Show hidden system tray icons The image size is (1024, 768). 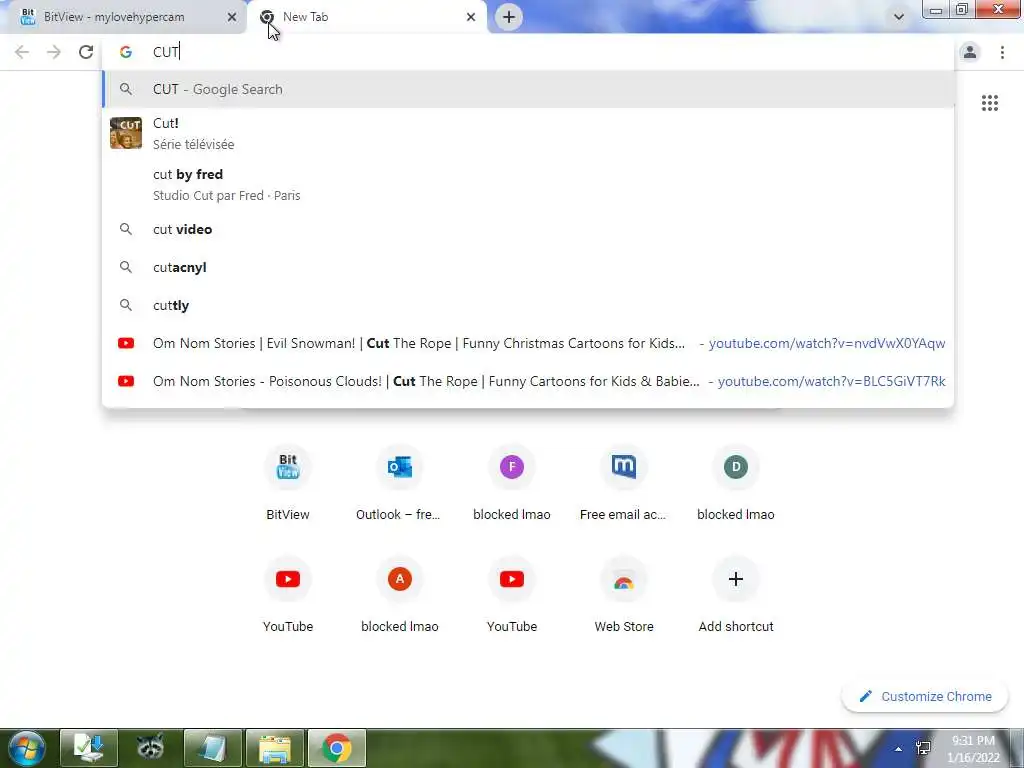click(899, 749)
